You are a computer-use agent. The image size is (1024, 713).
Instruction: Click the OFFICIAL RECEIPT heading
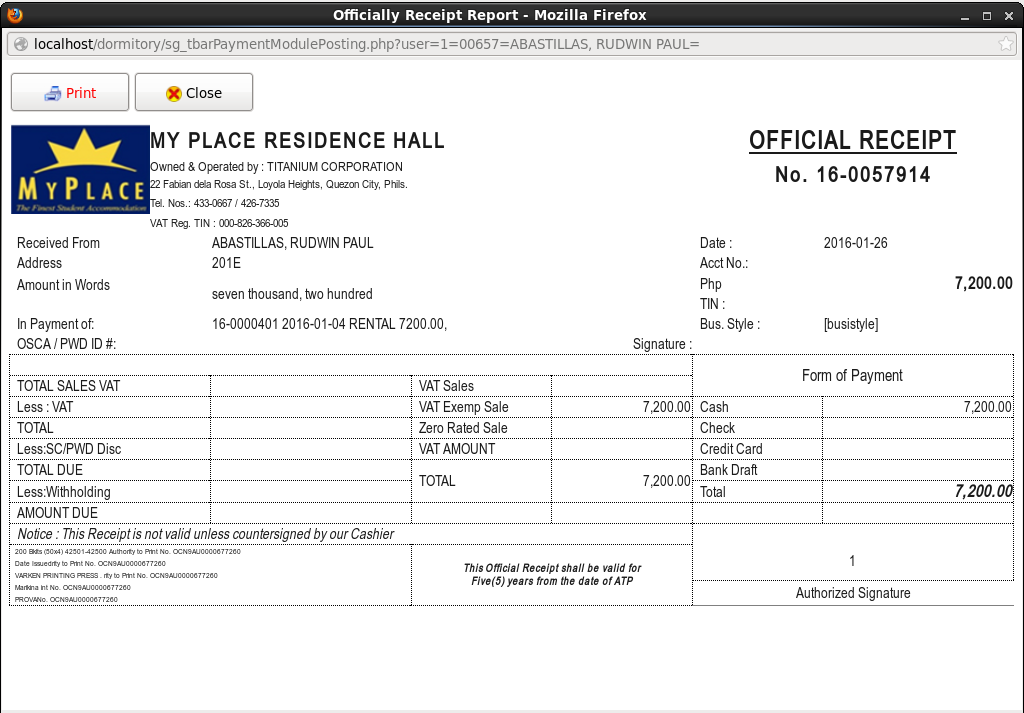click(852, 141)
